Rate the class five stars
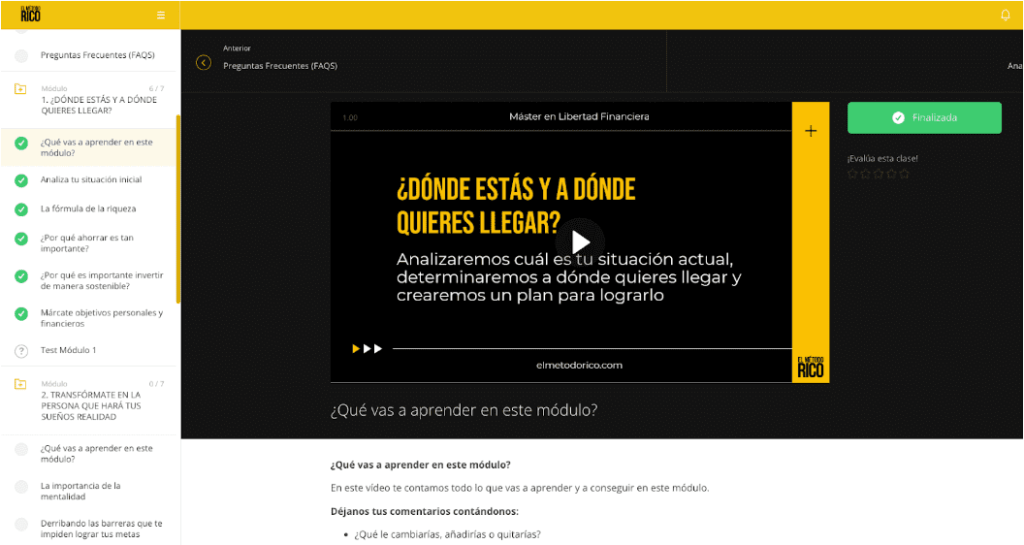 coord(904,174)
